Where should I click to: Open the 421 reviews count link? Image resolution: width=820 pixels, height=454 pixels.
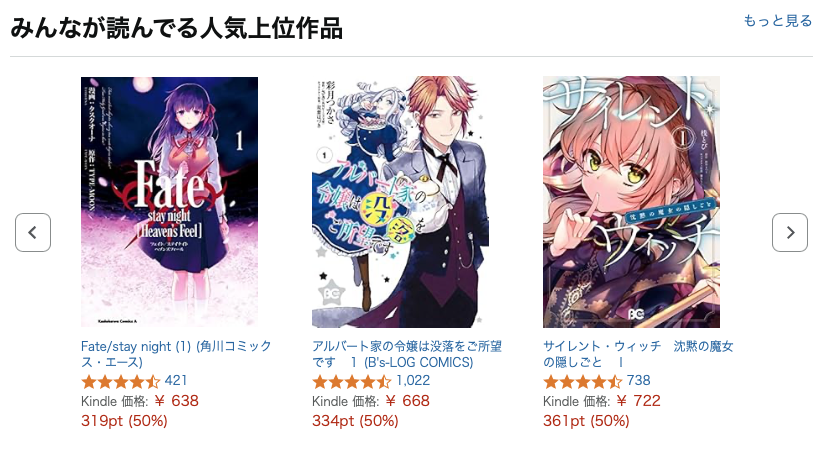(x=176, y=381)
